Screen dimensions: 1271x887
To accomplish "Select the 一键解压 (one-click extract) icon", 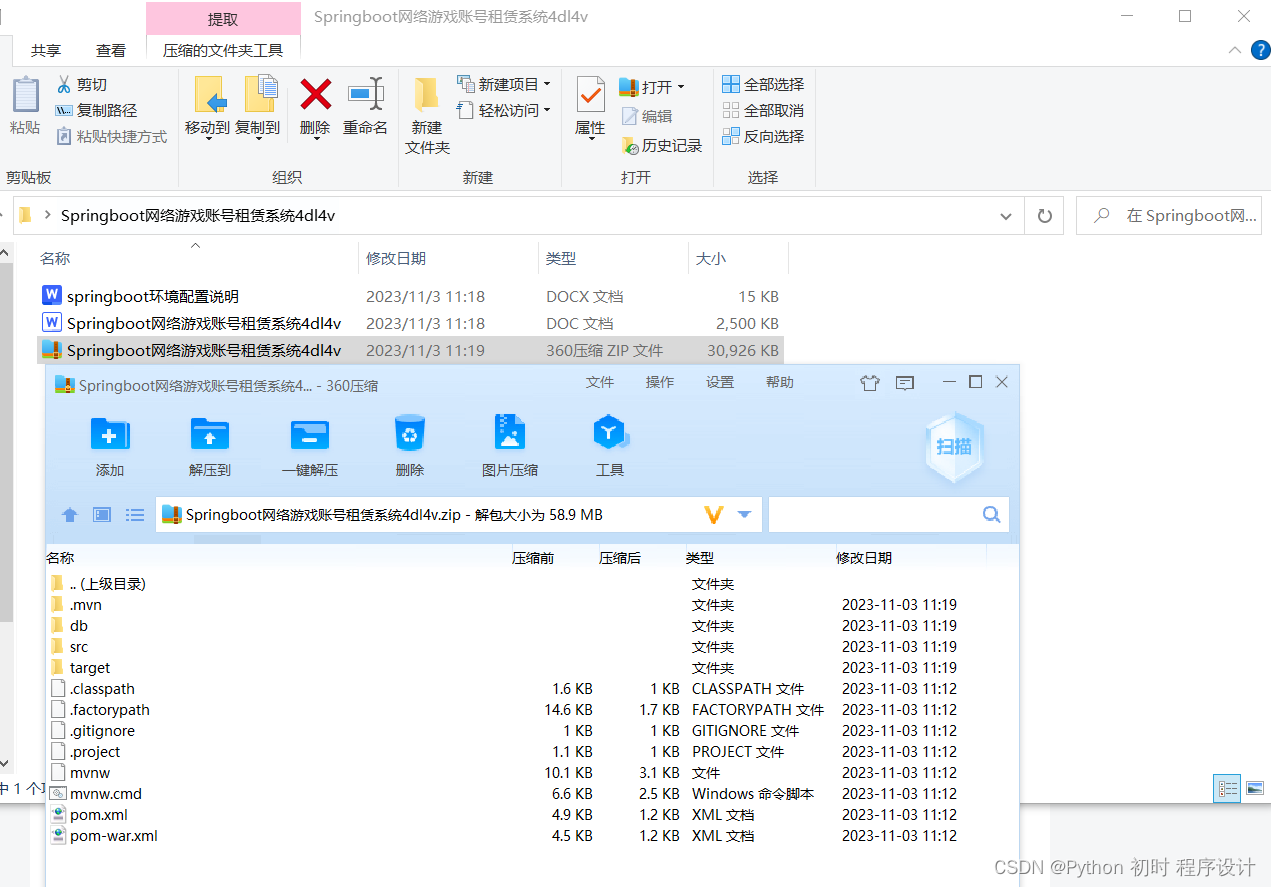I will 309,445.
